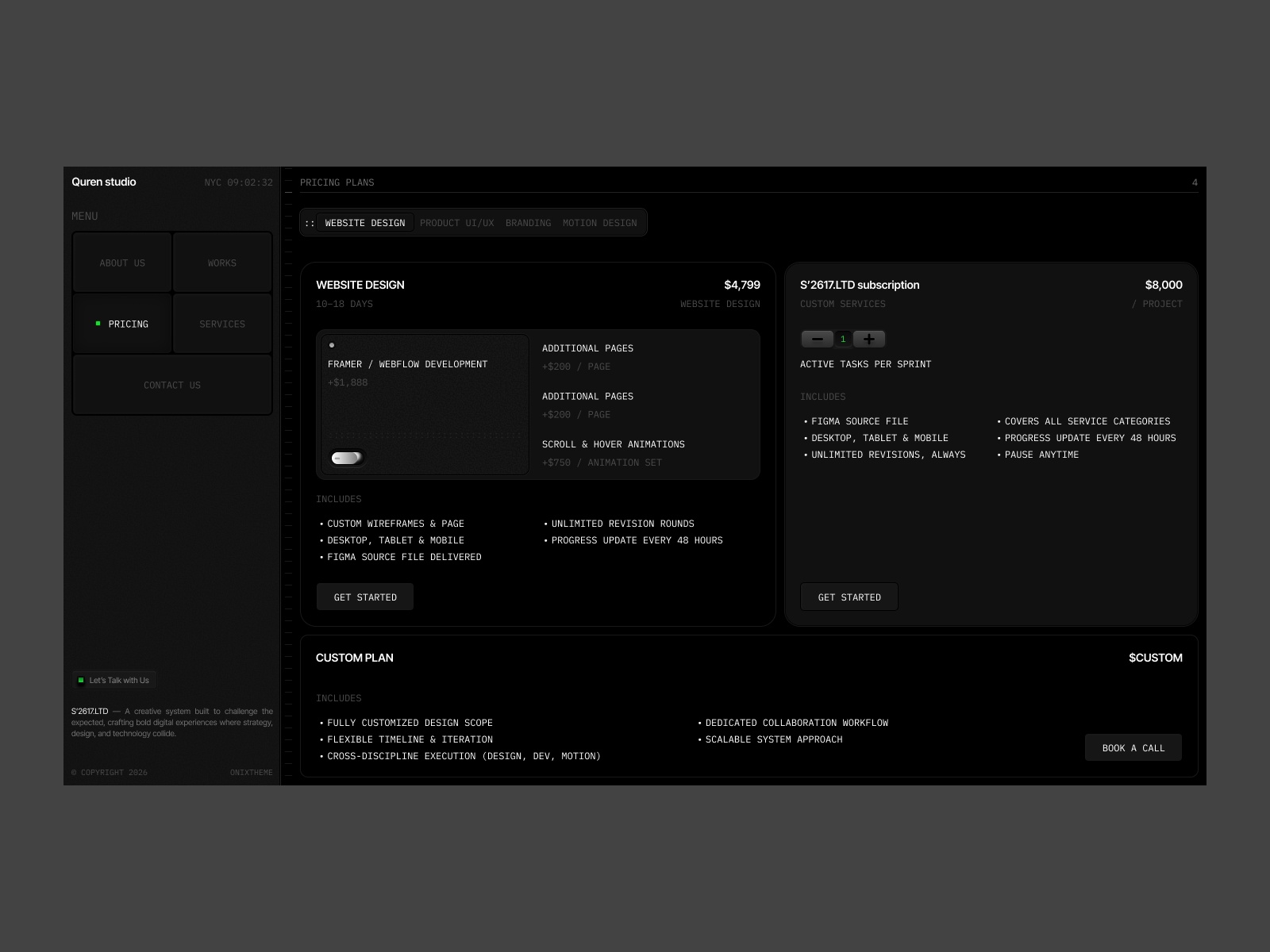The image size is (1270, 952).
Task: Click the plus stepper button
Action: click(869, 339)
